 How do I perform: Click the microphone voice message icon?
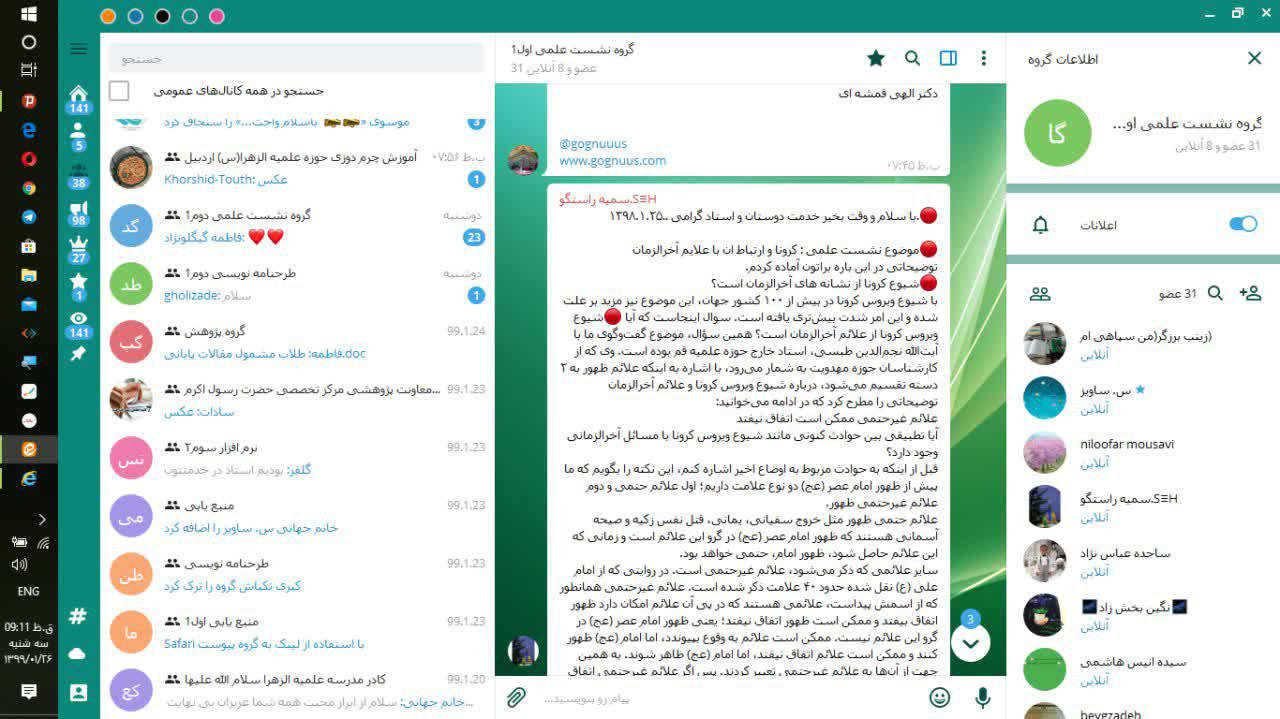983,697
